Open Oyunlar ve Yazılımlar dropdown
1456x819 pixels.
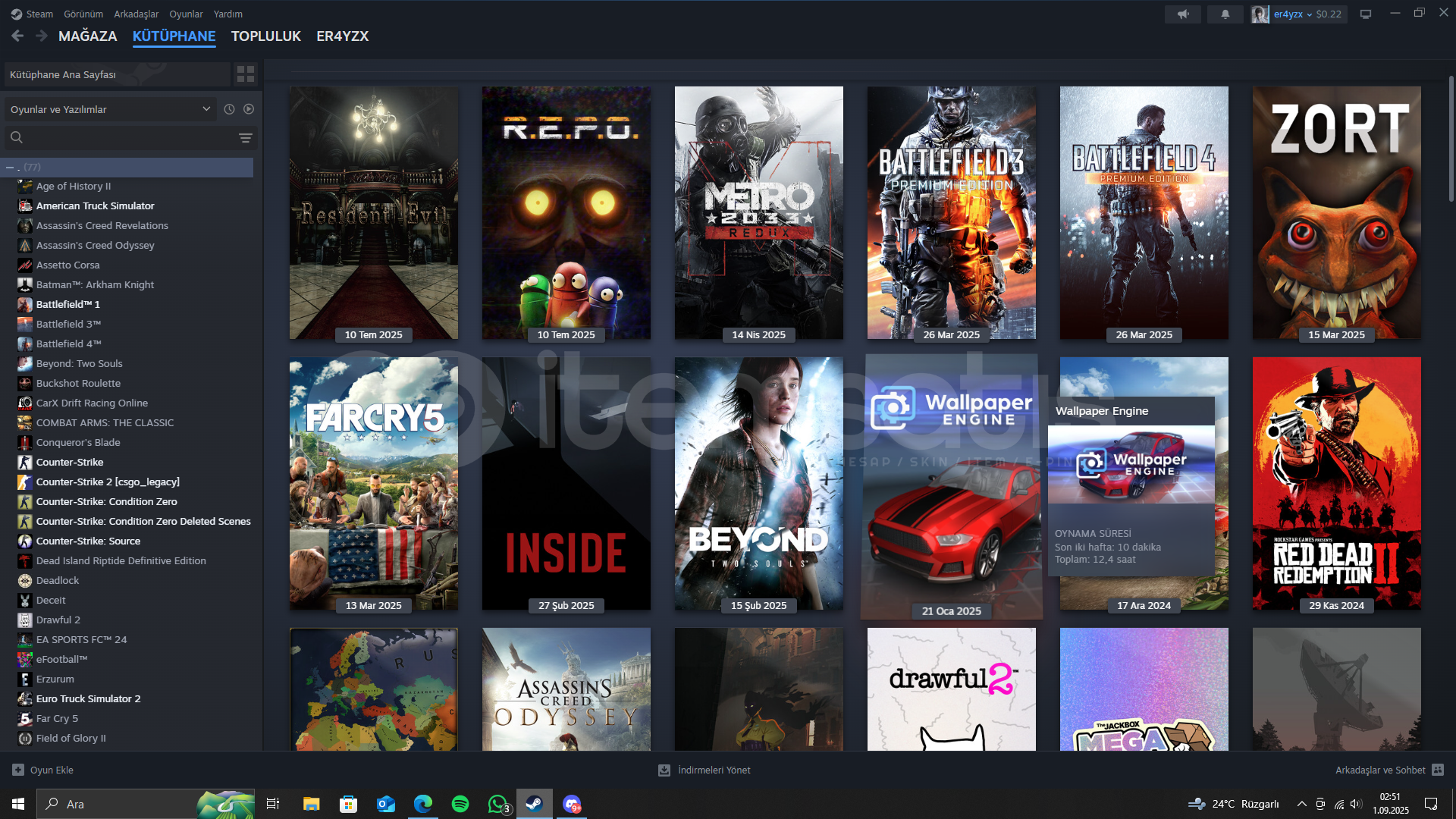pyautogui.click(x=111, y=109)
